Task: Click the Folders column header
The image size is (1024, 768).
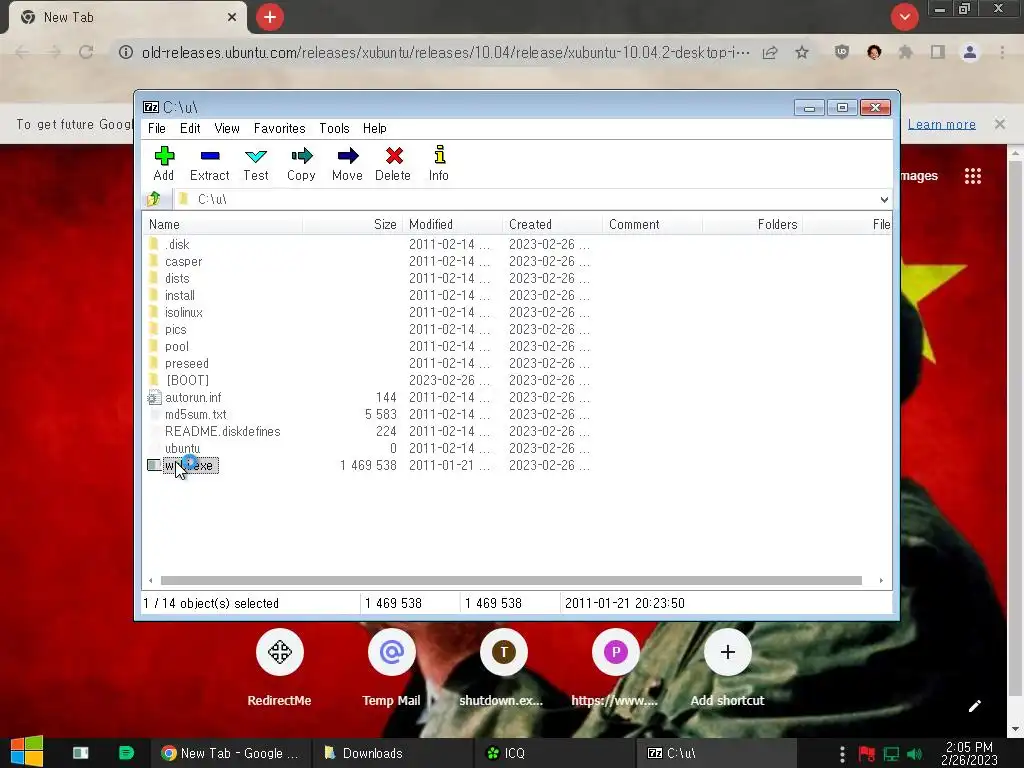Action: coord(752,225)
